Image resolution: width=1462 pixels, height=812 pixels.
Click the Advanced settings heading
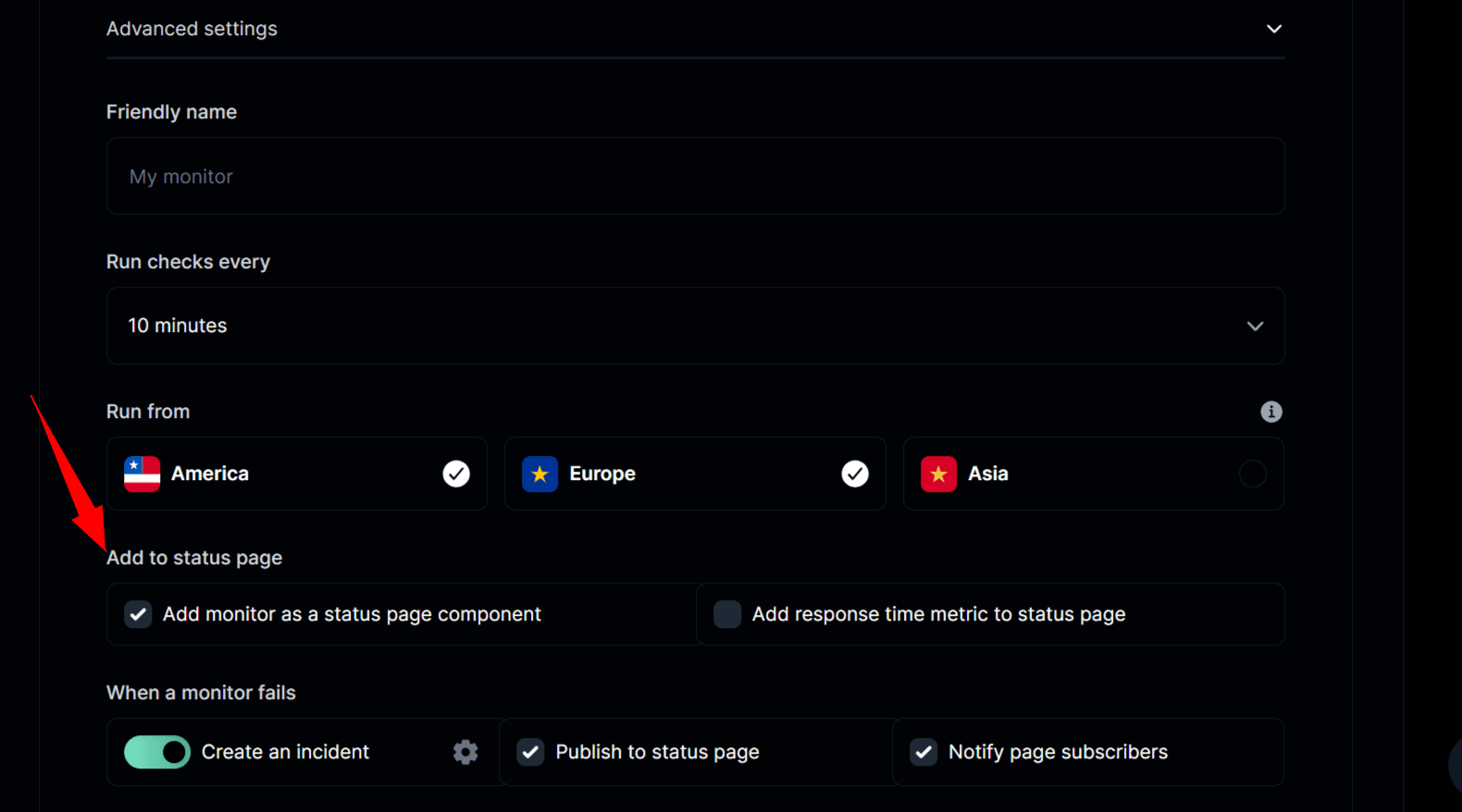coord(192,29)
